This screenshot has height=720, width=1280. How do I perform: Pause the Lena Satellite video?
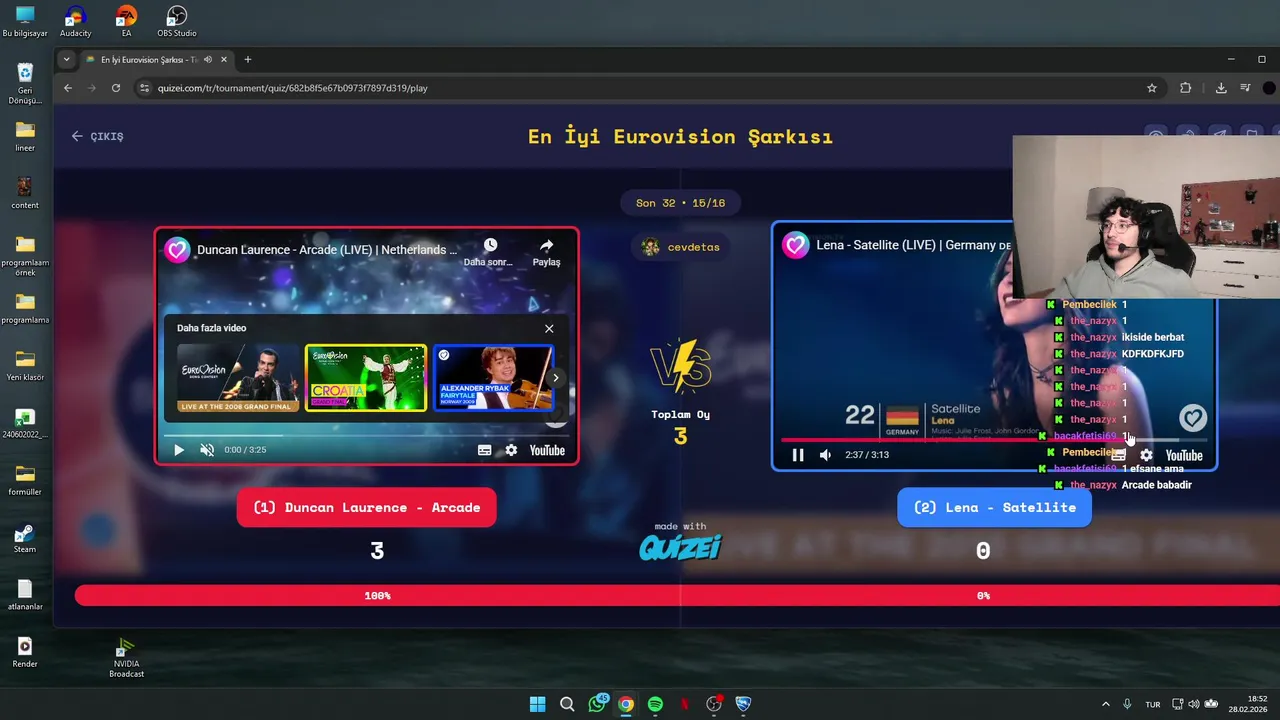(798, 455)
